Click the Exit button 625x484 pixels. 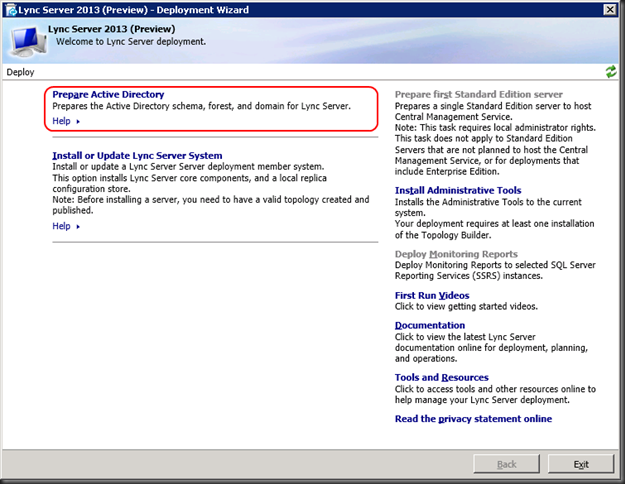click(x=581, y=464)
